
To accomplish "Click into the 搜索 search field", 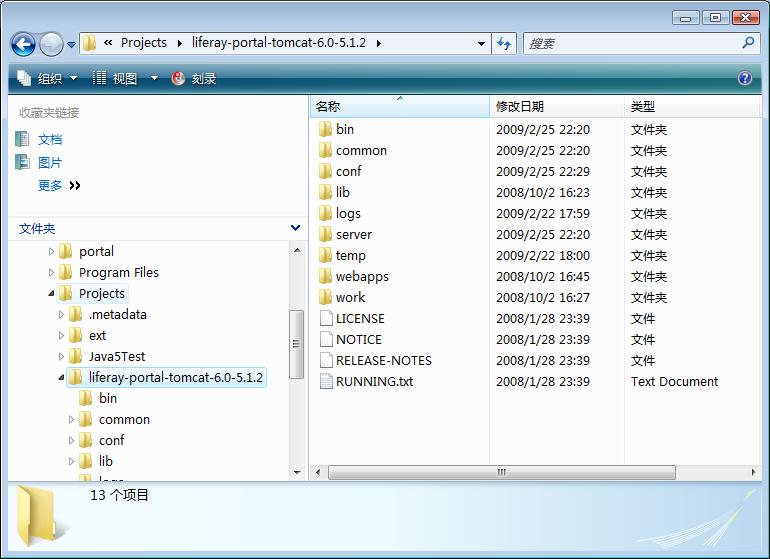I will click(633, 44).
